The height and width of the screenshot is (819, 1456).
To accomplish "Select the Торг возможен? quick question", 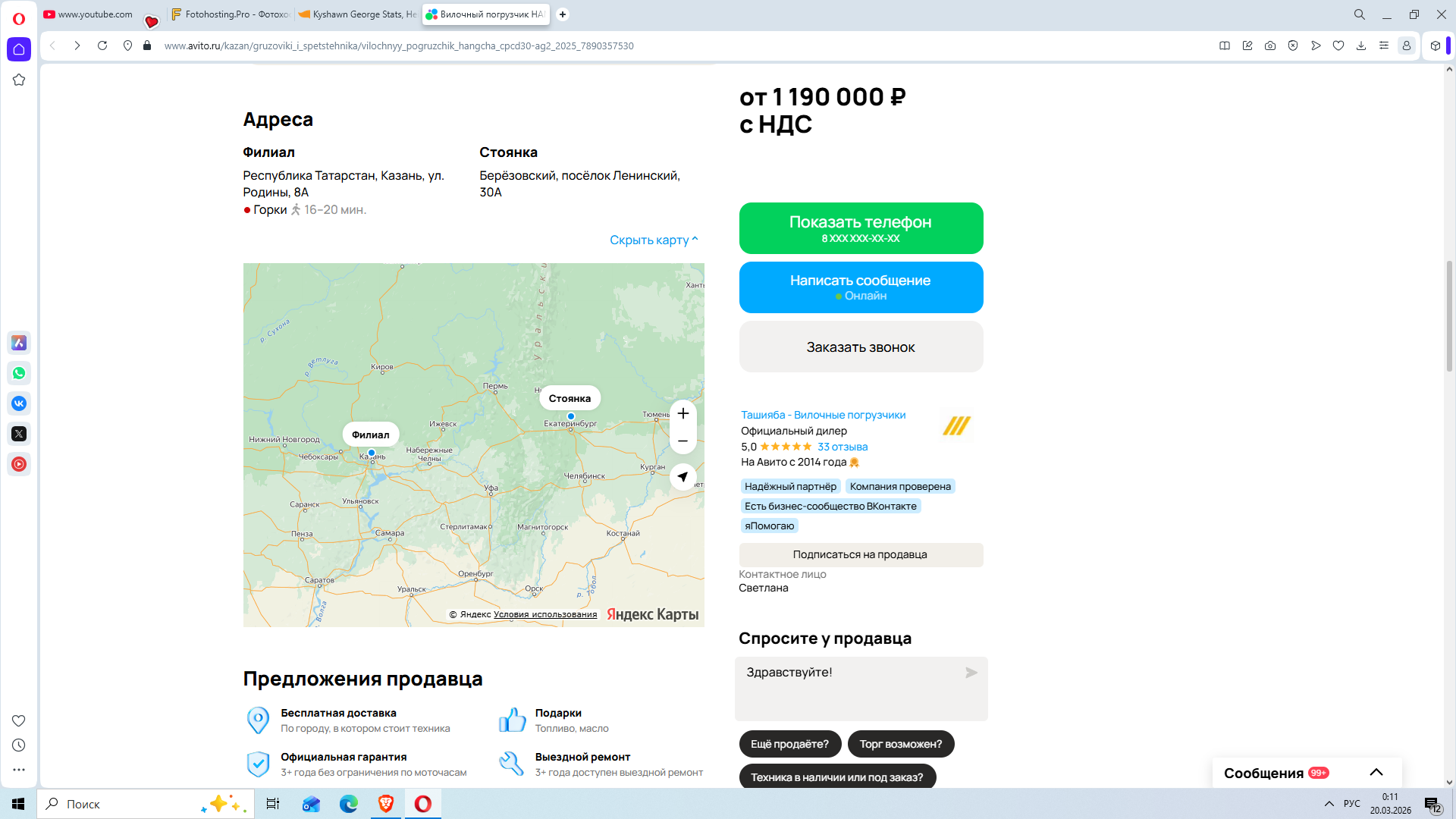I will (900, 744).
